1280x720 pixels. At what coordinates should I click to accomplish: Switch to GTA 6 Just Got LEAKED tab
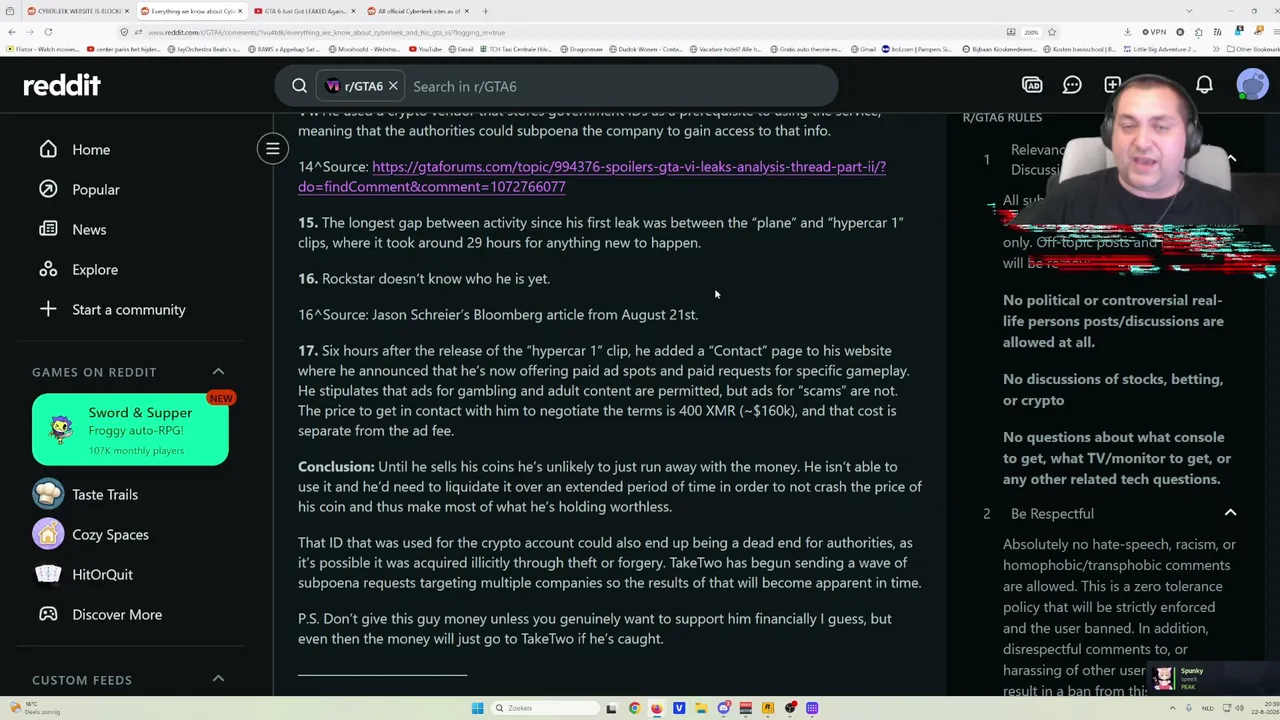click(302, 11)
